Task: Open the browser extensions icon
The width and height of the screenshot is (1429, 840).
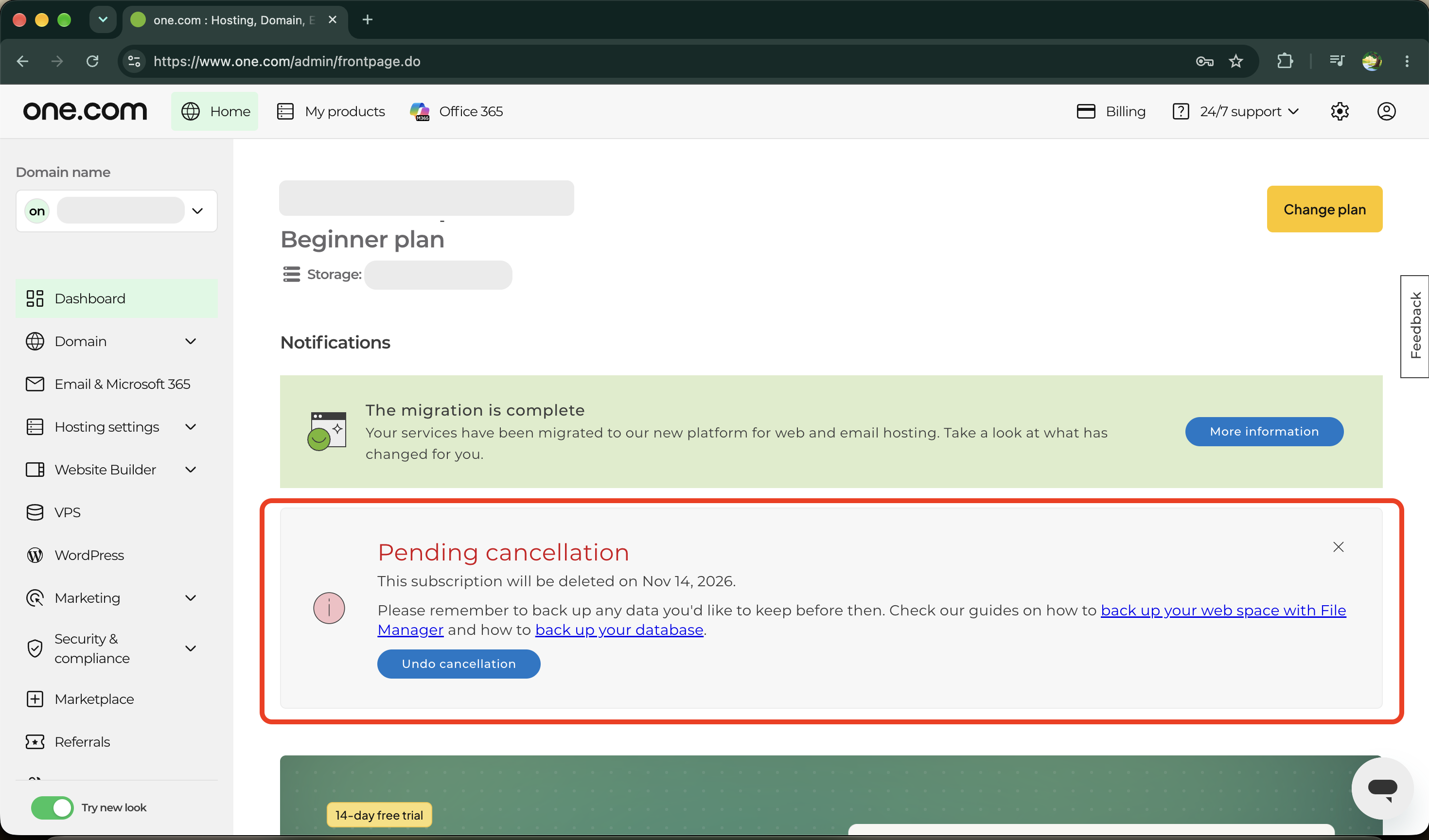Action: (1285, 61)
